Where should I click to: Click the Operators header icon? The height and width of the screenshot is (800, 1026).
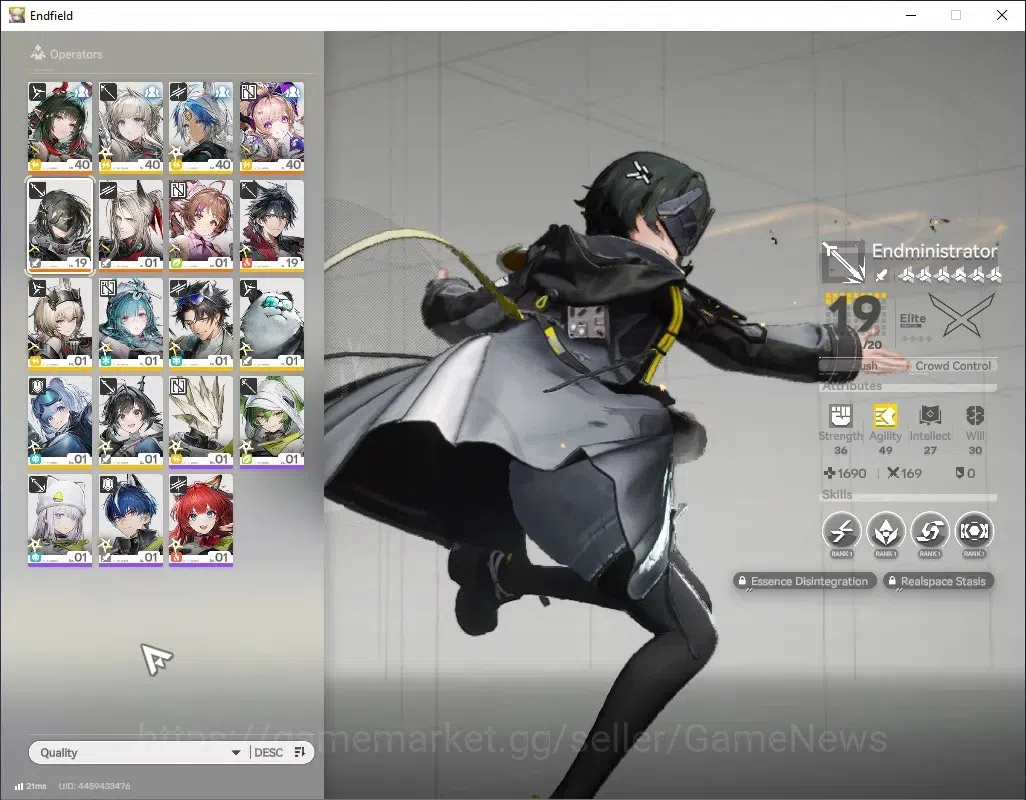point(37,52)
